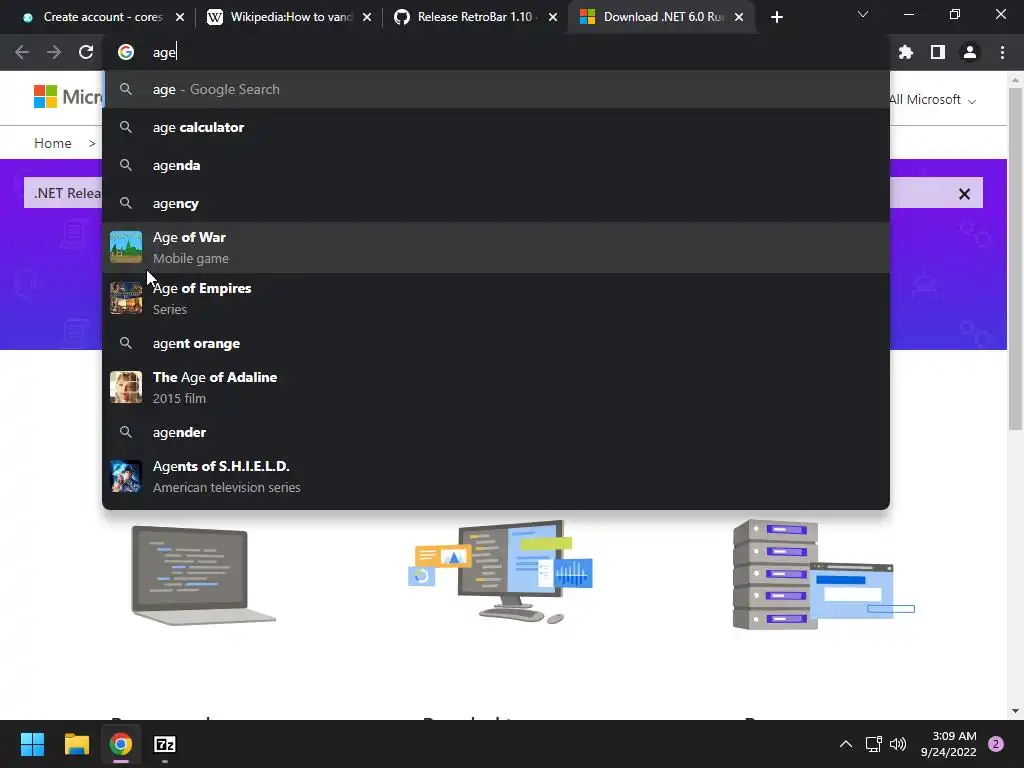Dismiss the .NET release banner with X
The image size is (1024, 768).
click(x=964, y=194)
